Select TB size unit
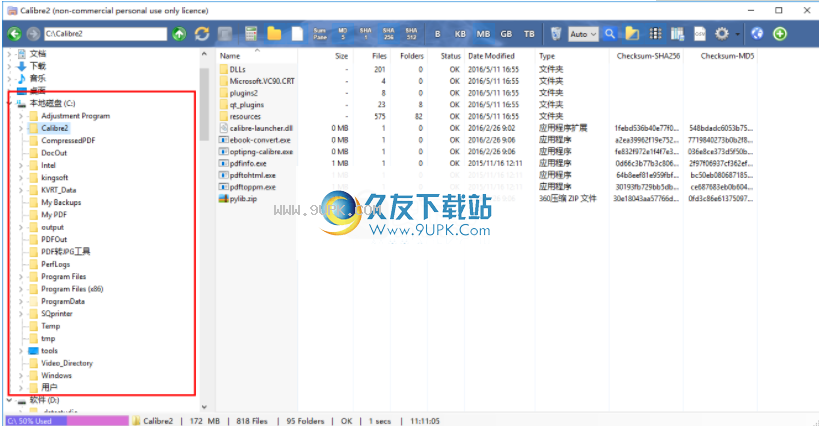Viewport: 819px width, 426px height. click(529, 34)
